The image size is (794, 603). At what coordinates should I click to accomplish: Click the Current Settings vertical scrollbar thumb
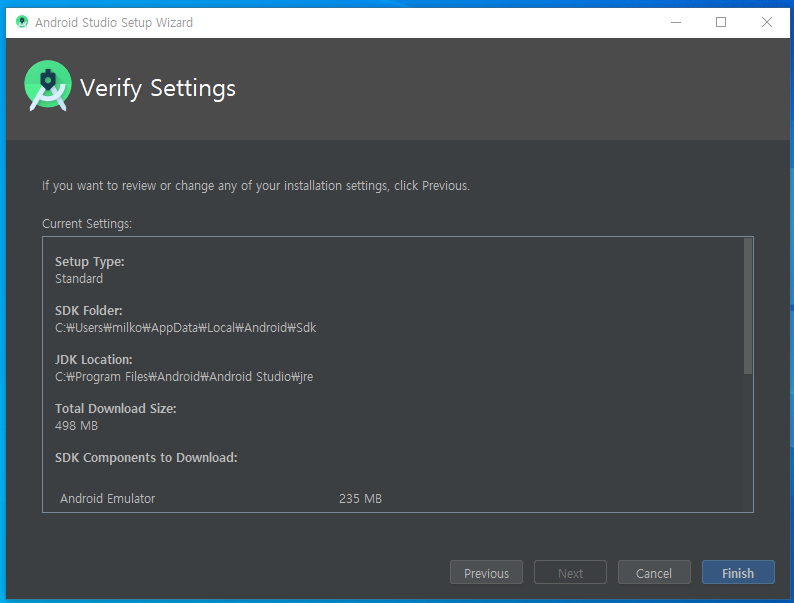(747, 306)
